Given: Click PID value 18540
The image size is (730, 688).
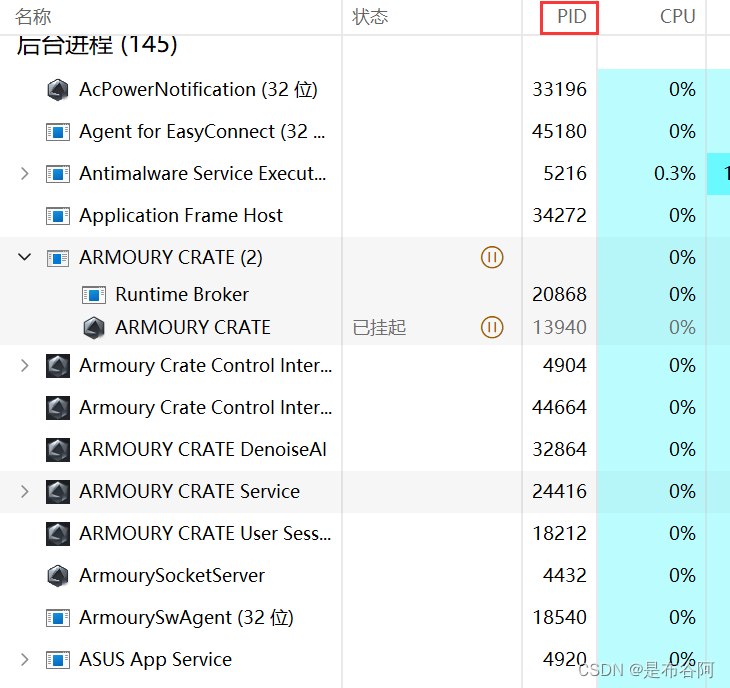Looking at the screenshot, I should [559, 618].
